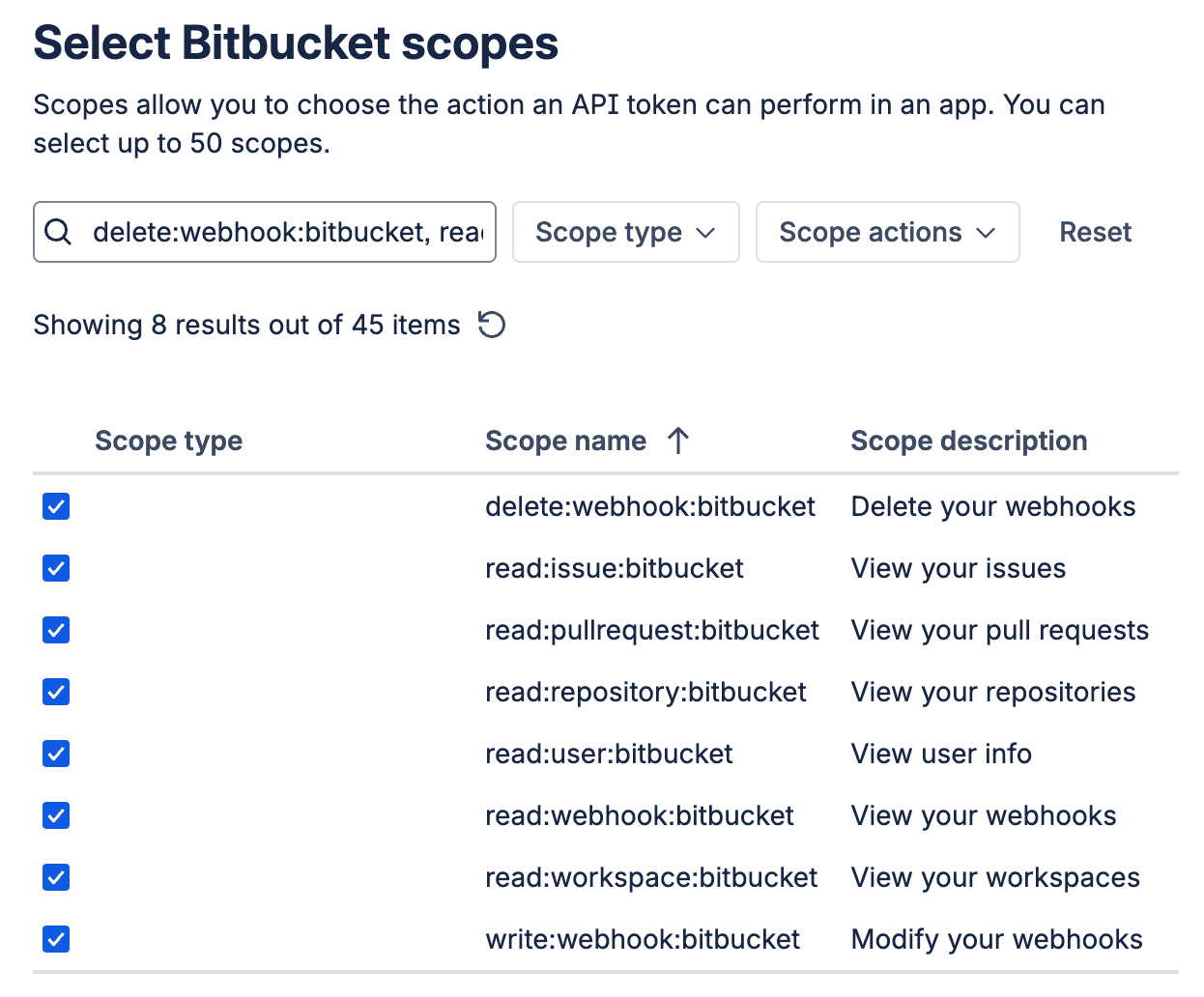Toggle the read:pullrequest:bitbucket checkbox
This screenshot has width=1204, height=997.
(56, 630)
